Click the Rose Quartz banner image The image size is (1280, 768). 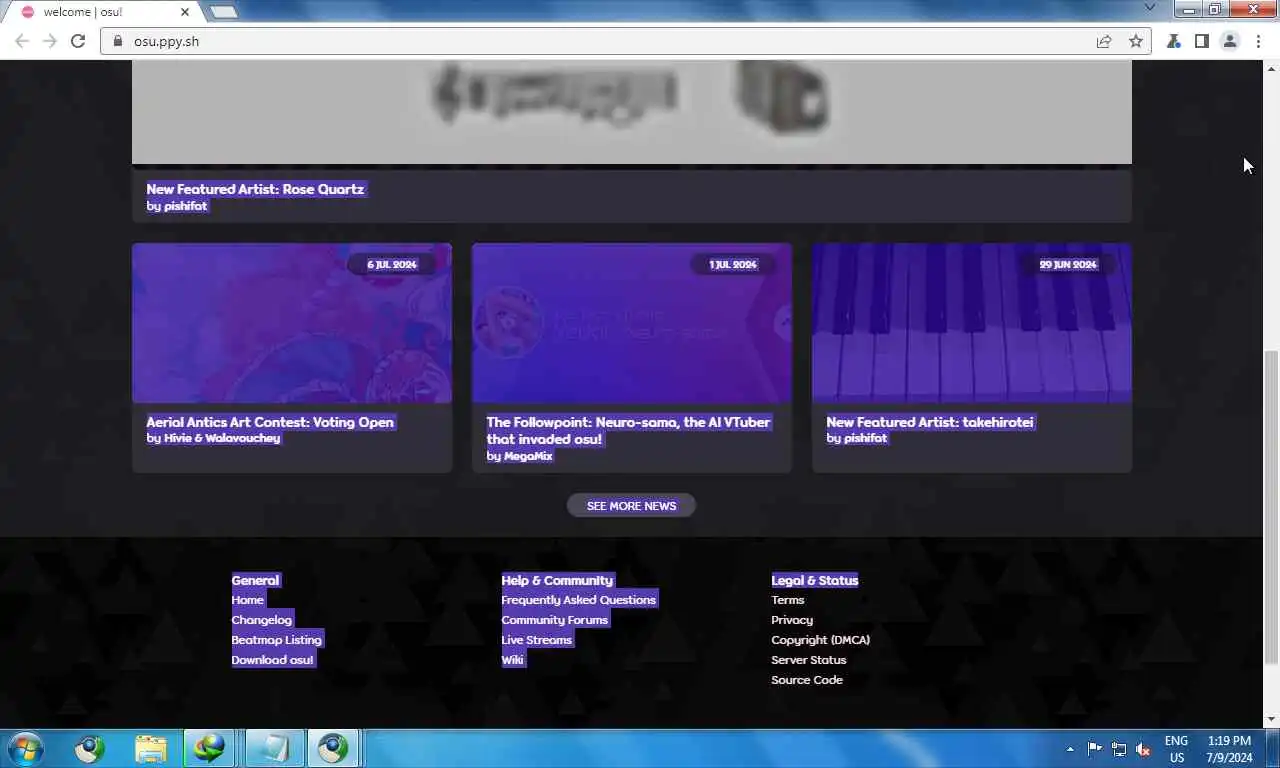pyautogui.click(x=632, y=112)
